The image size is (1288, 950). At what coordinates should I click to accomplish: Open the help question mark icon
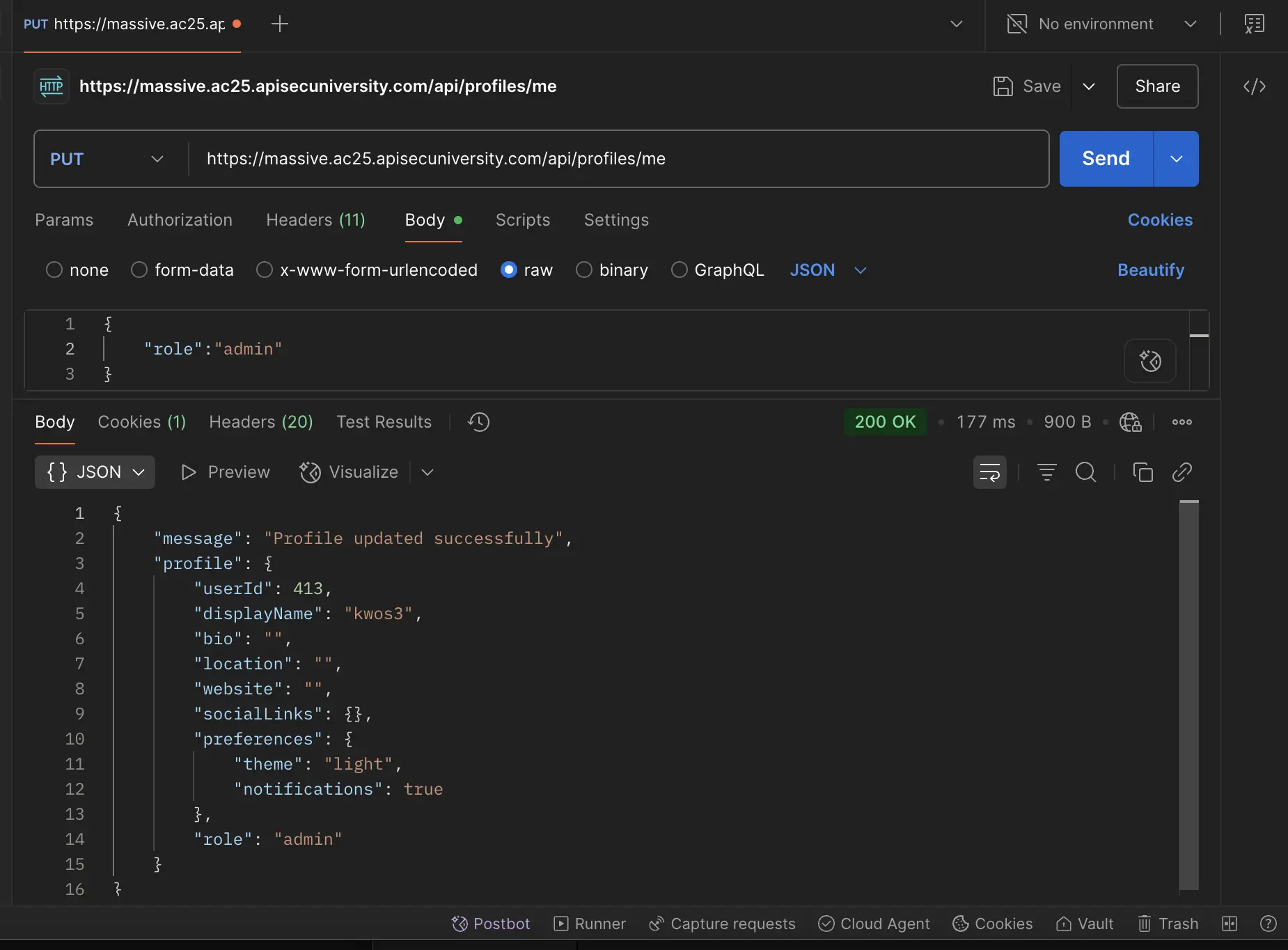(x=1268, y=924)
